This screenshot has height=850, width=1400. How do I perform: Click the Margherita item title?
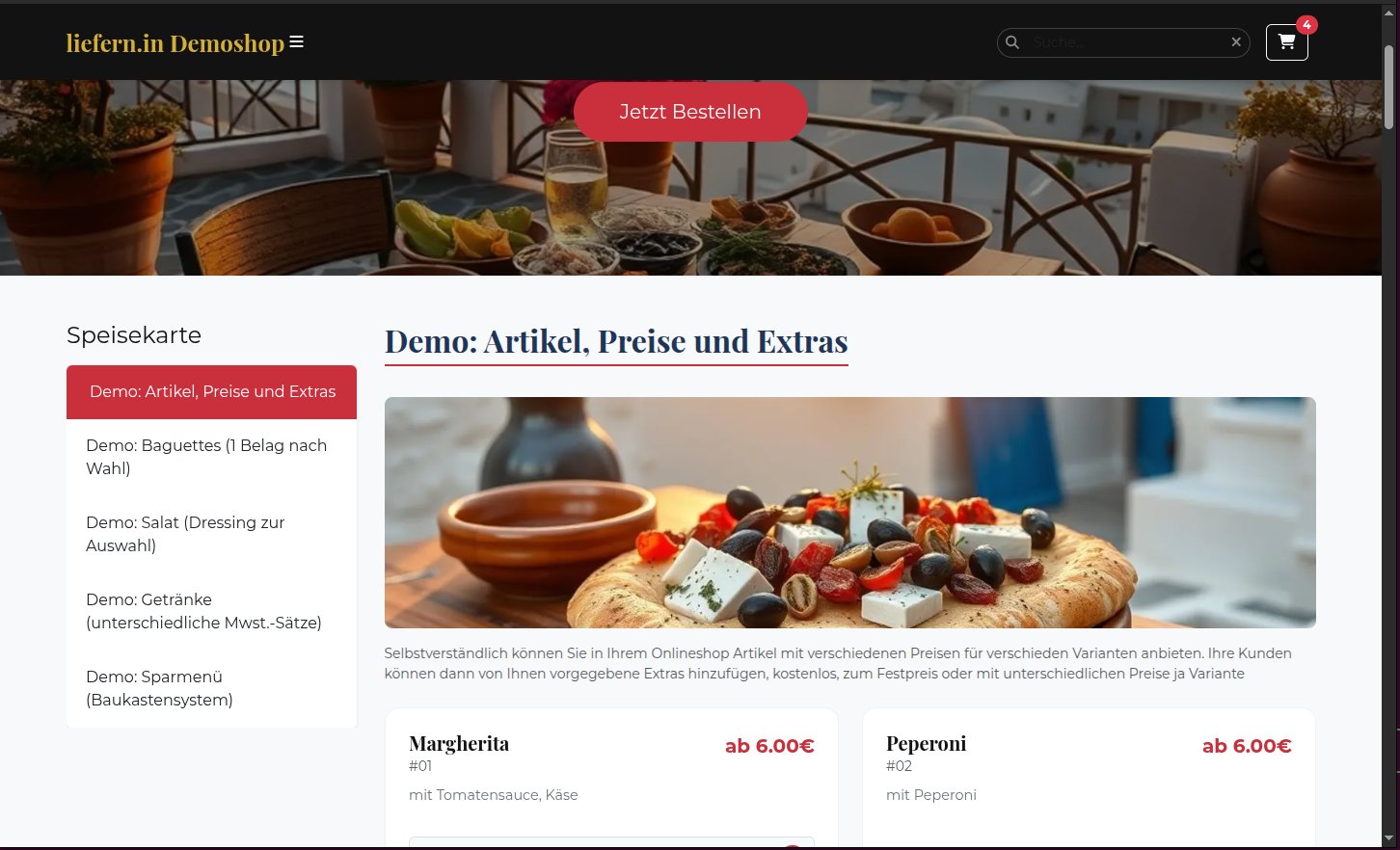pos(459,744)
